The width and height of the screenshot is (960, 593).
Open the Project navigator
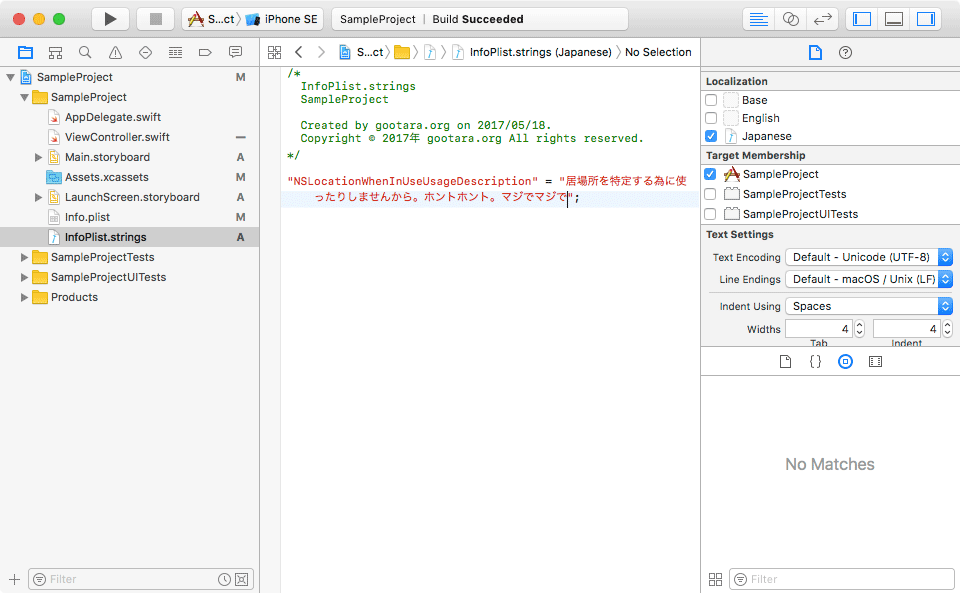coord(25,53)
